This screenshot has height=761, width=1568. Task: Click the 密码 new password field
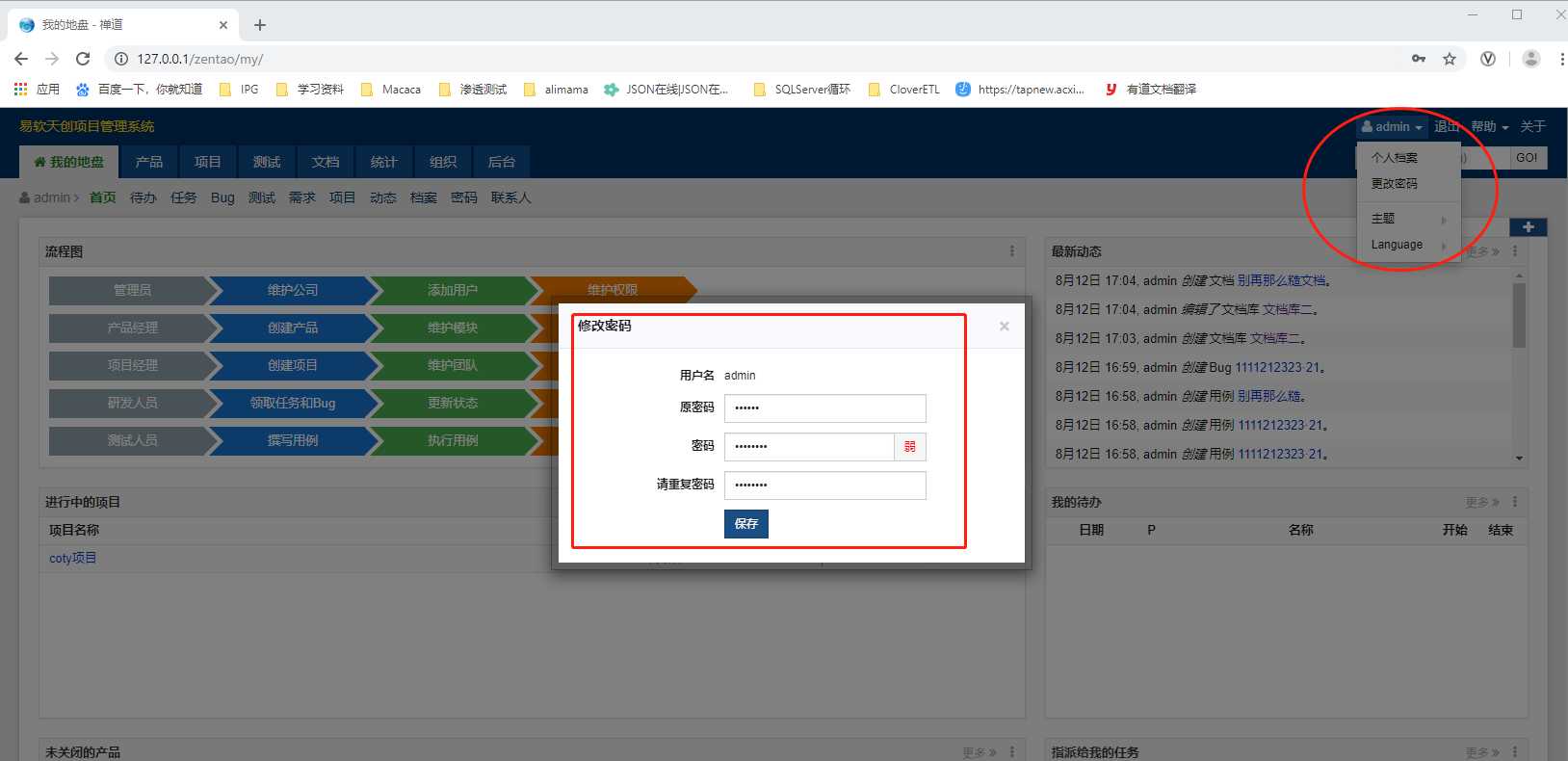click(x=809, y=447)
